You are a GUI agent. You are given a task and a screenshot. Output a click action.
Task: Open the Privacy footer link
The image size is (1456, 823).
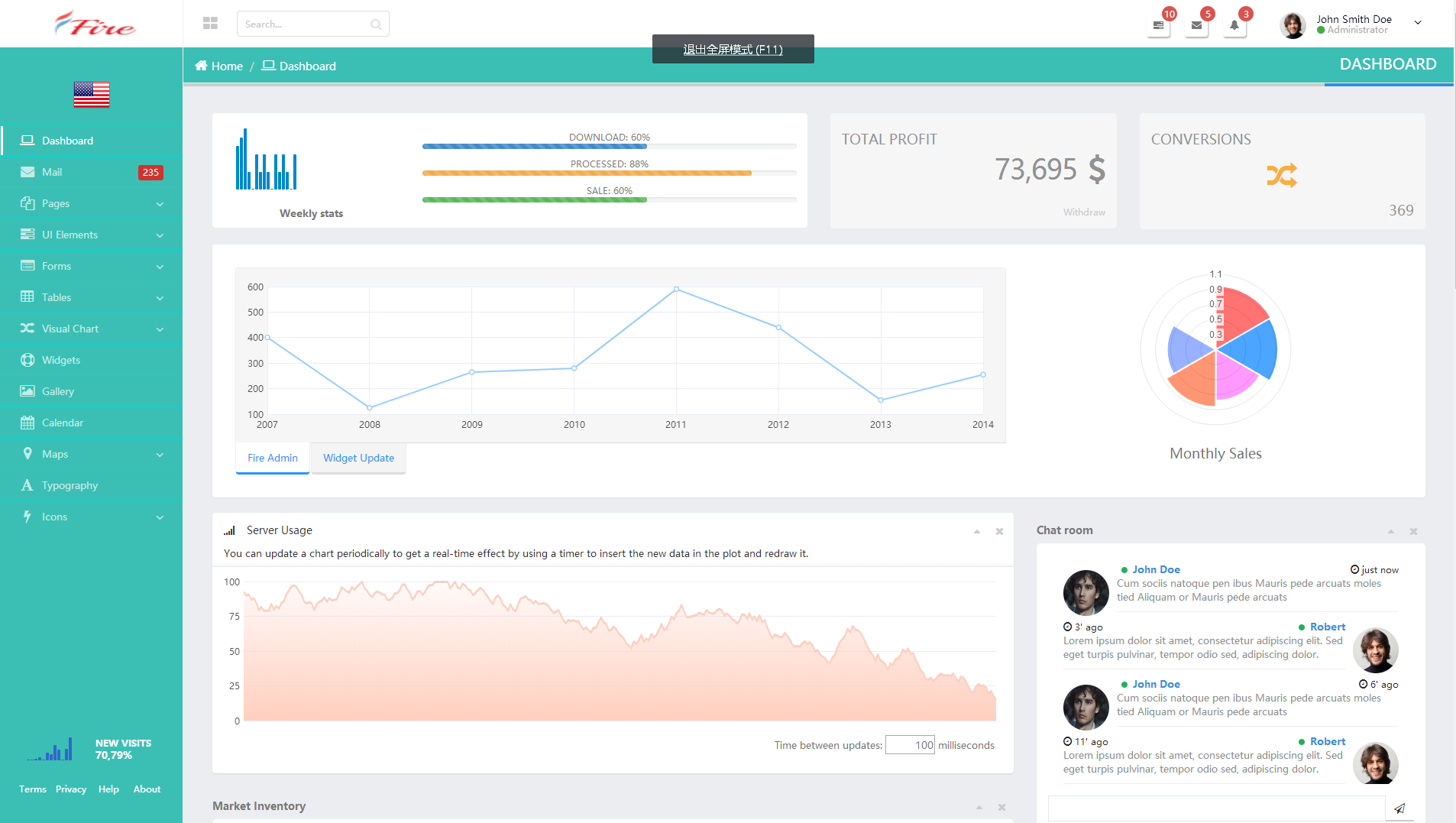(x=71, y=789)
